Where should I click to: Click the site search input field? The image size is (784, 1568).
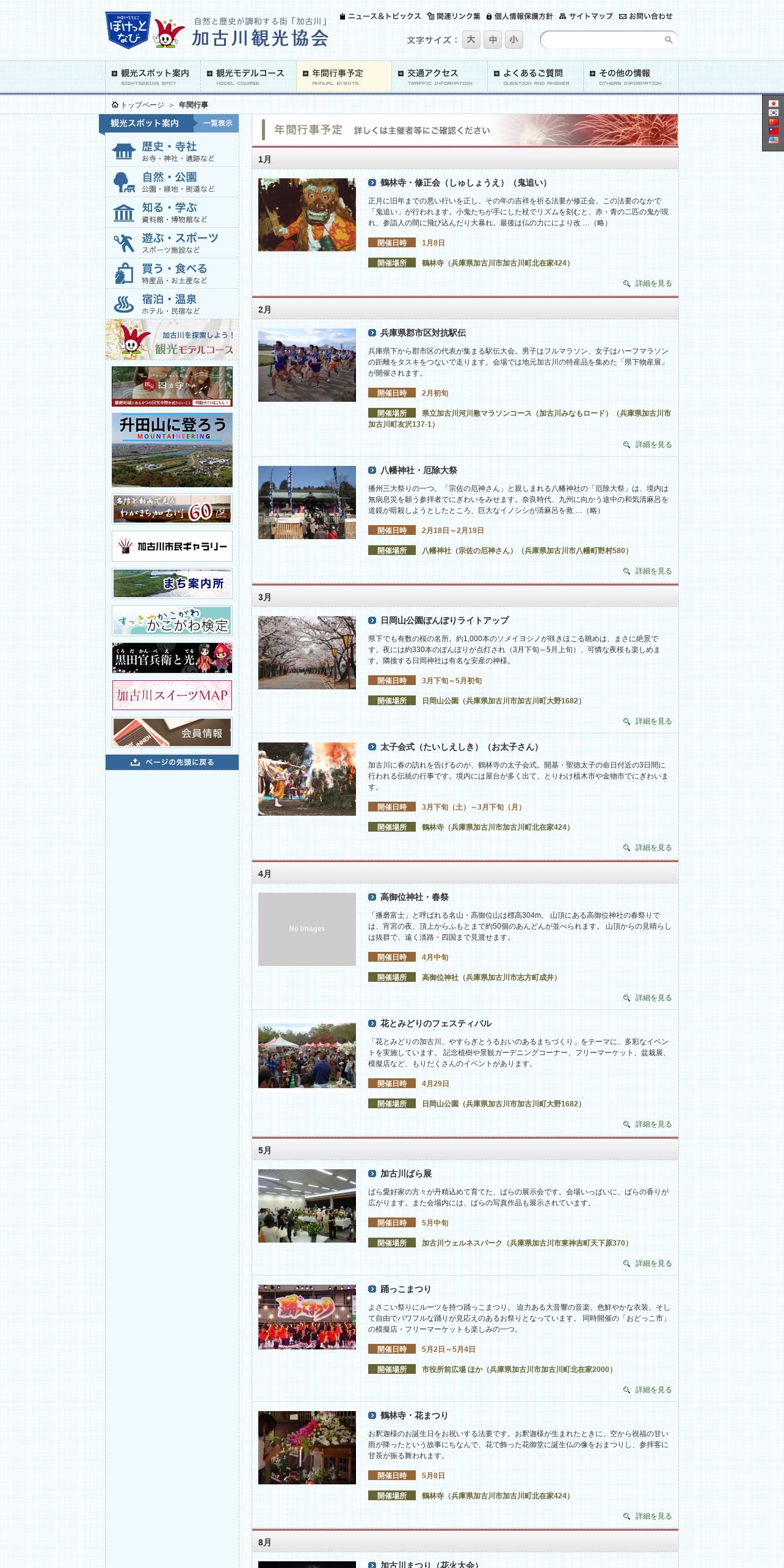pyautogui.click(x=602, y=40)
